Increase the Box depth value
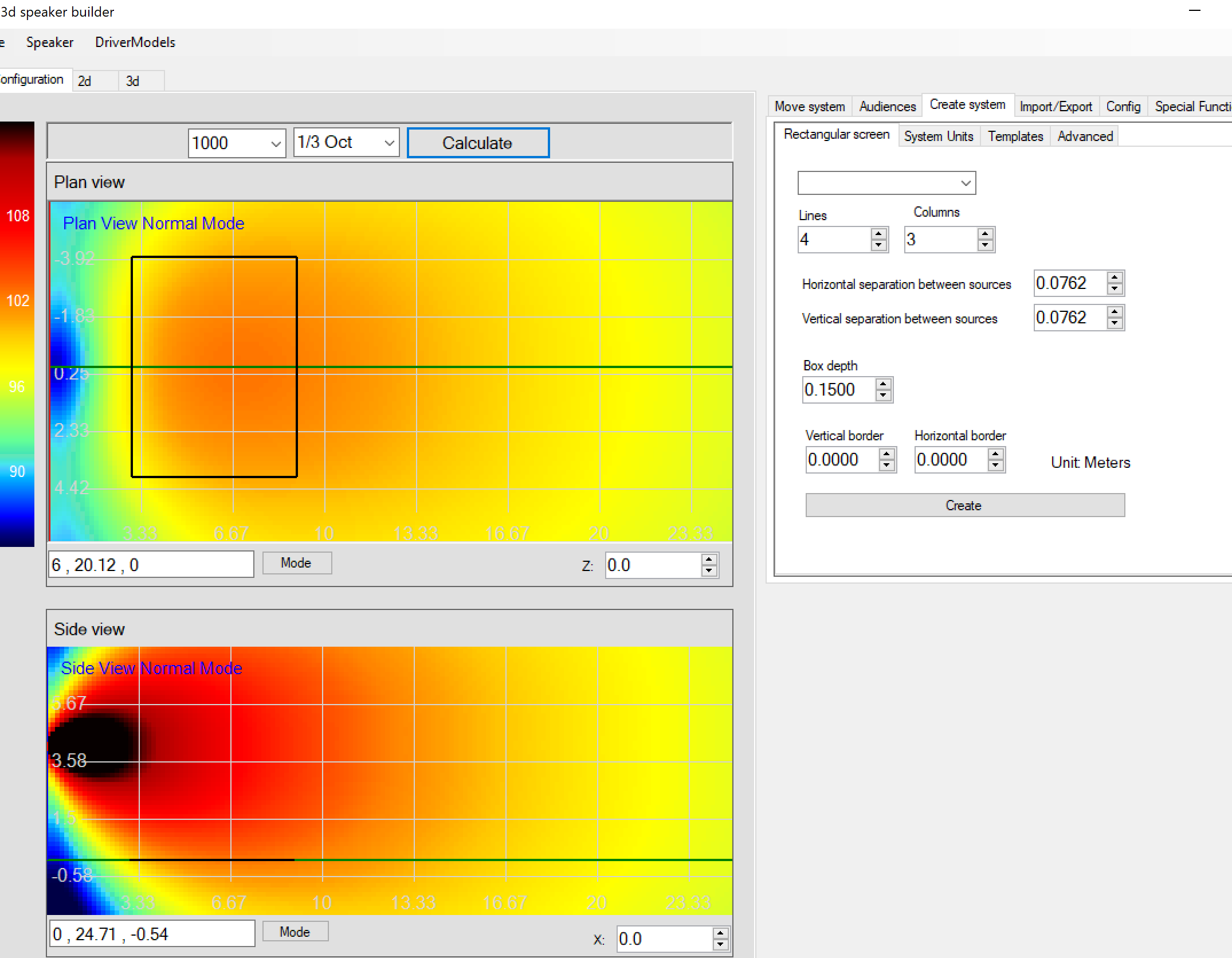This screenshot has width=1232, height=958. coord(884,384)
